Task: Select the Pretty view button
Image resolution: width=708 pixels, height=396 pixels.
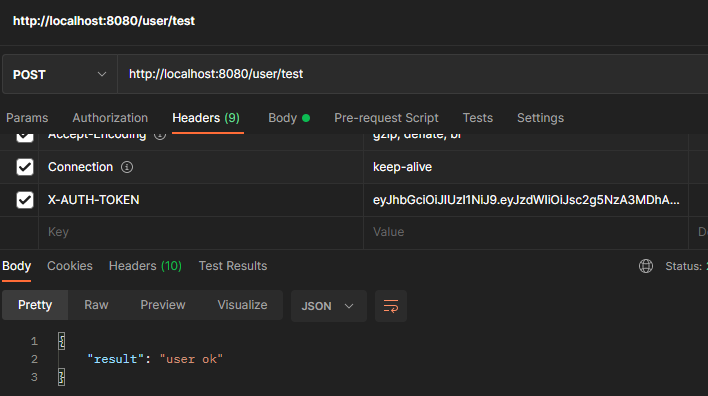Action: click(x=35, y=305)
